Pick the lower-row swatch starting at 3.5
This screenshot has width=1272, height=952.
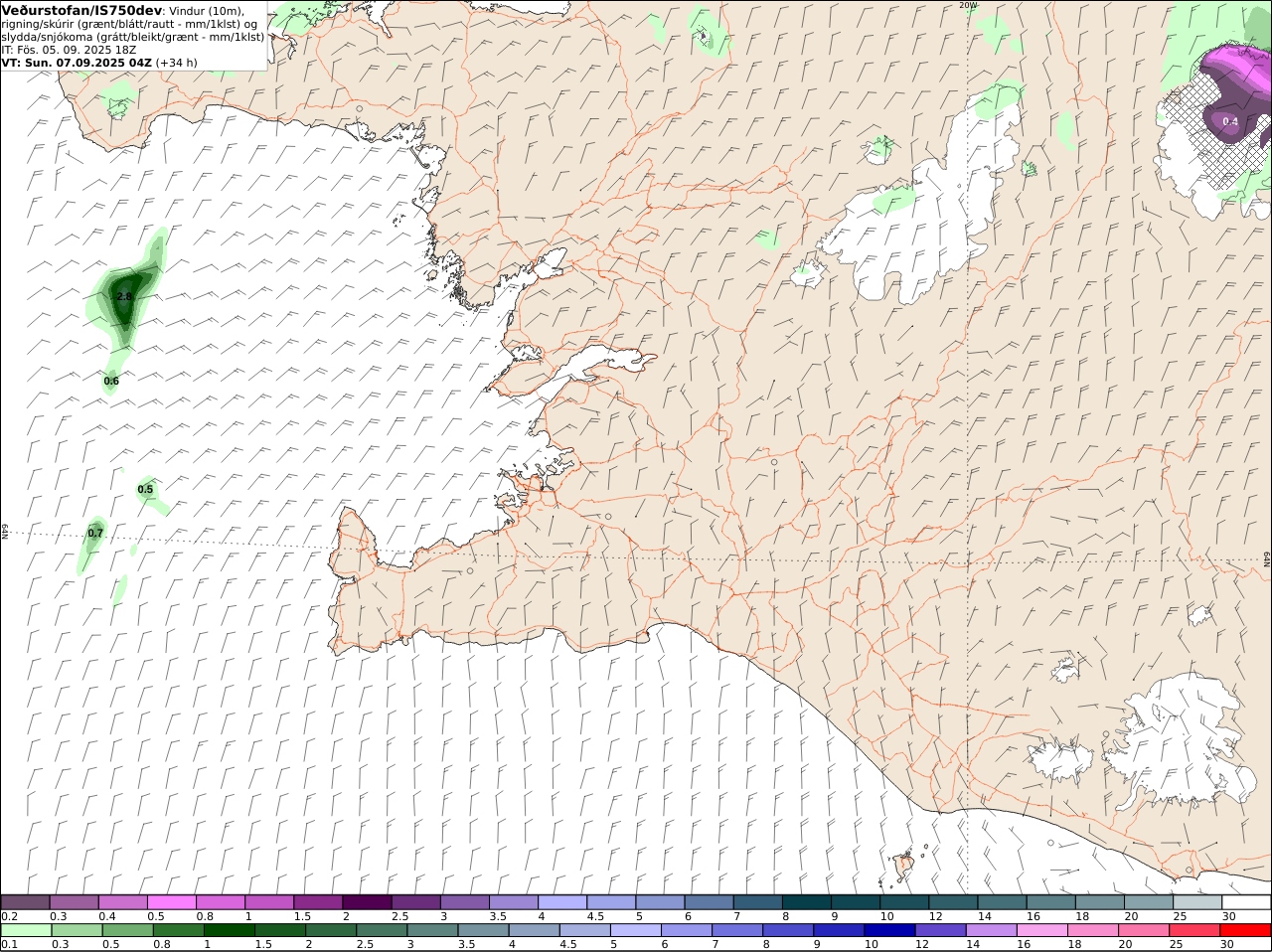483,931
